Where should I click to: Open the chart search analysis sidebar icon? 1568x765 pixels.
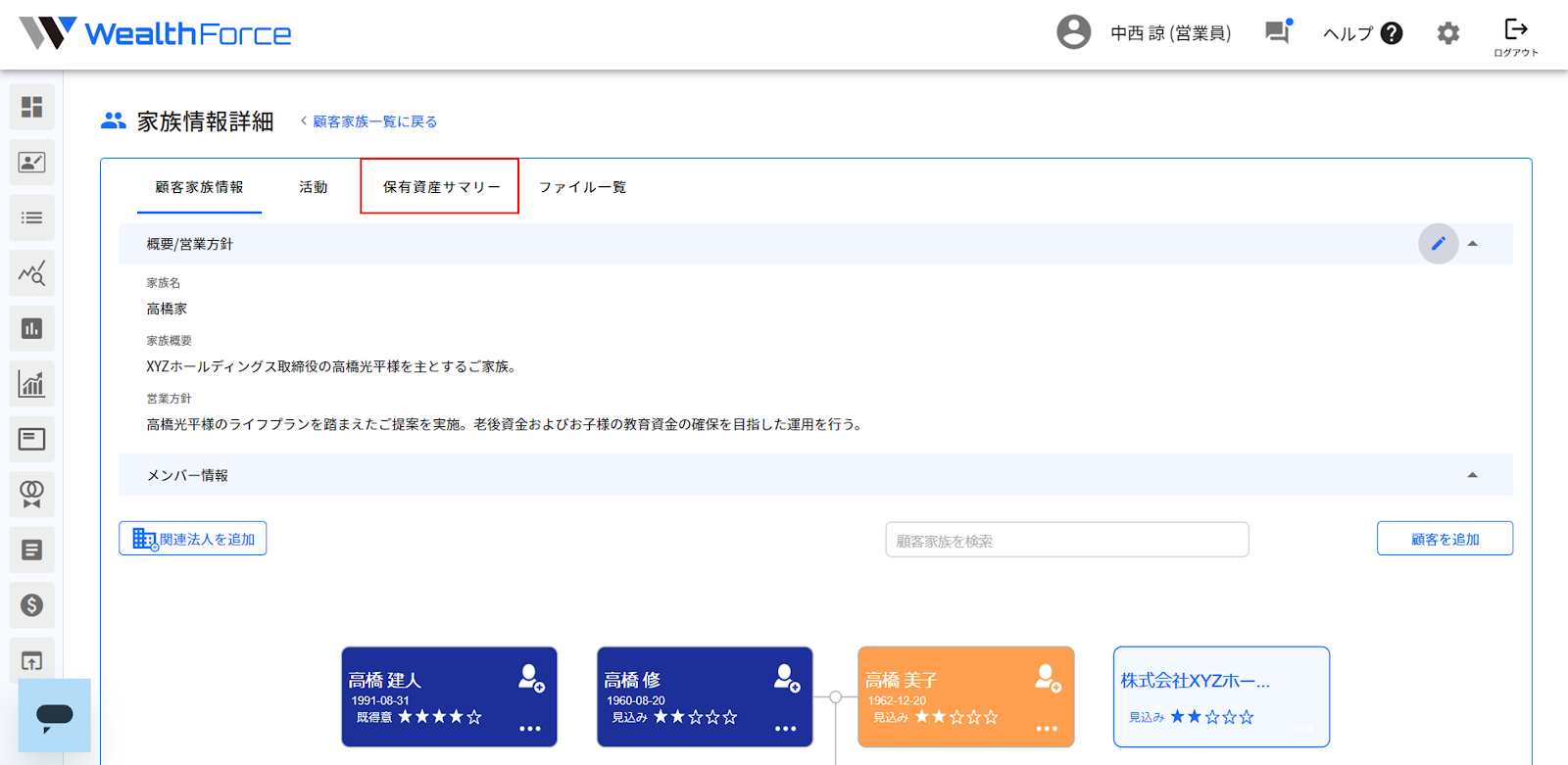(31, 273)
